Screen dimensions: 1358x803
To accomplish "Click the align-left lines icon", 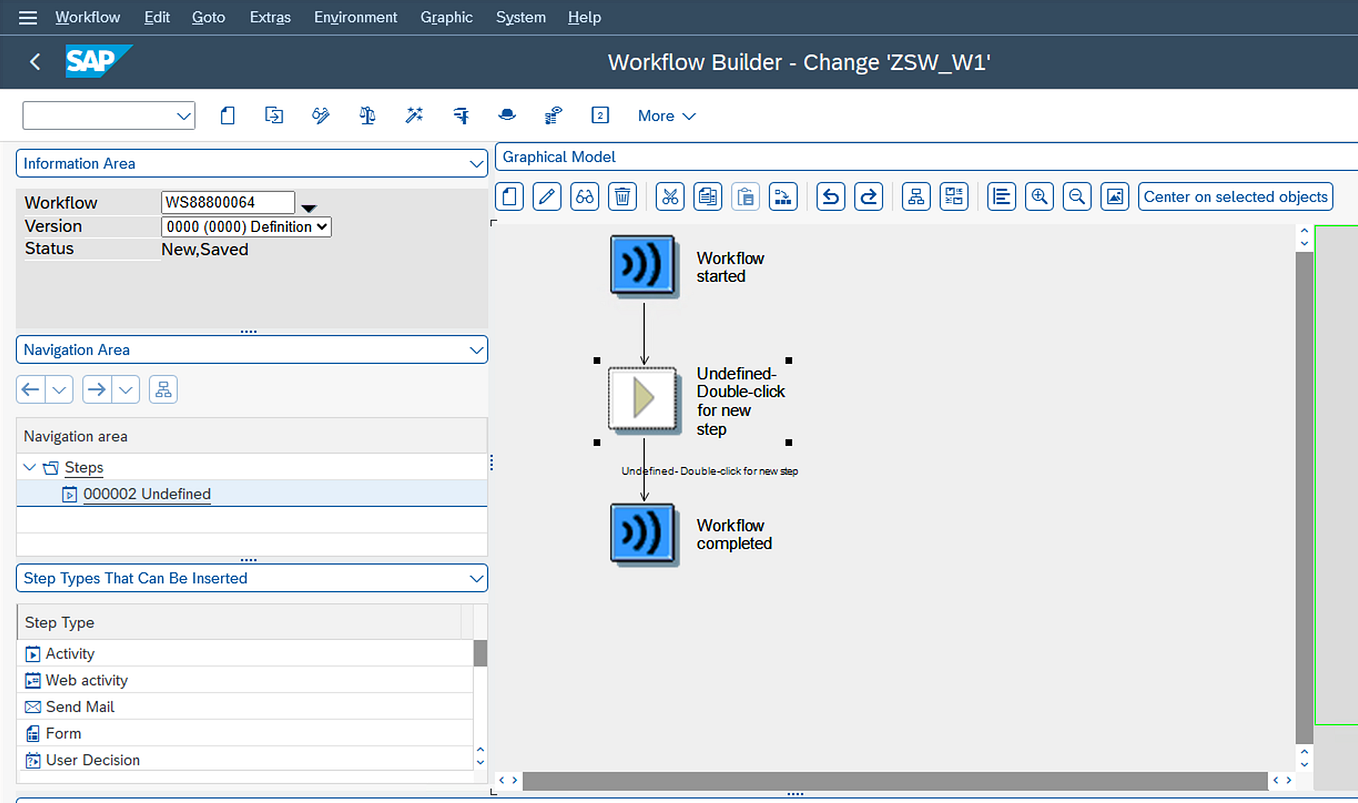I will click(x=1002, y=197).
